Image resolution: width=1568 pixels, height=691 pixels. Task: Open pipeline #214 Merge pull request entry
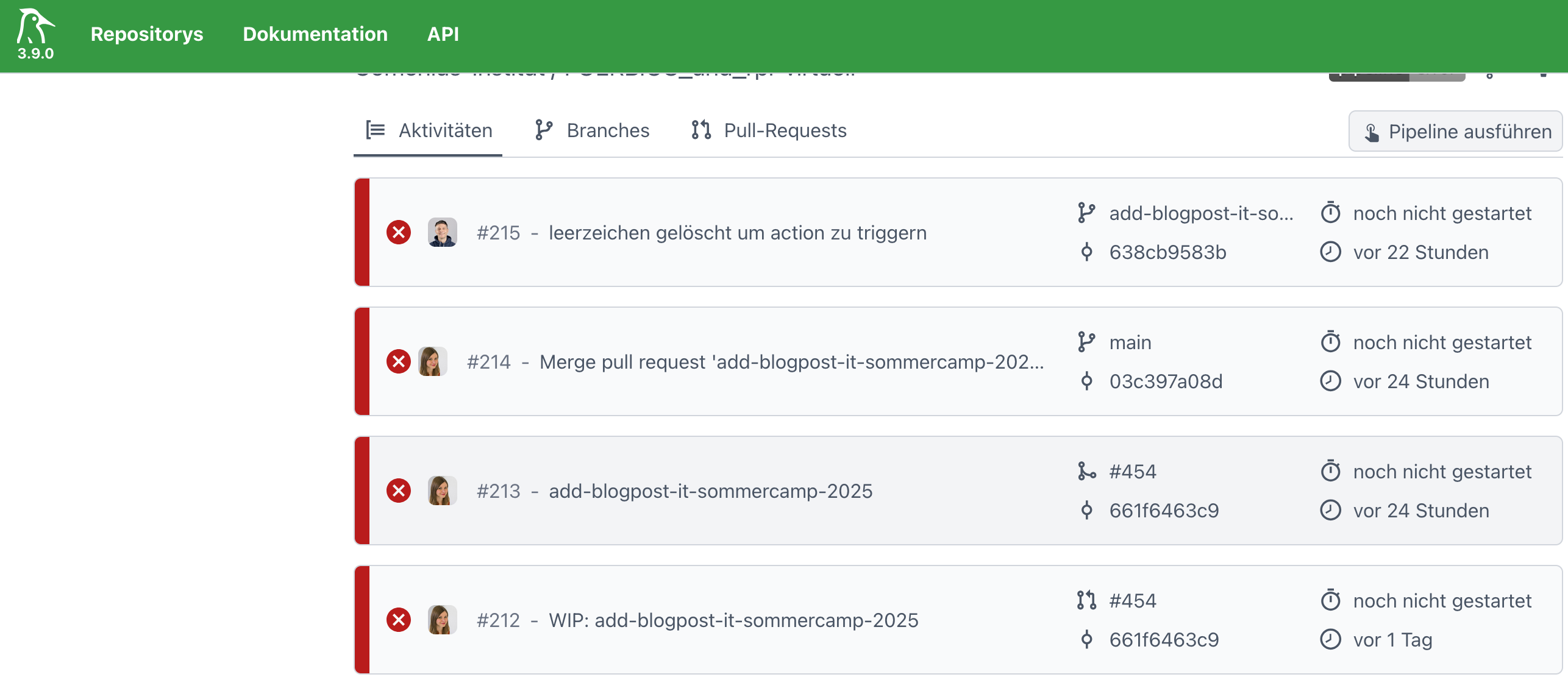(791, 361)
